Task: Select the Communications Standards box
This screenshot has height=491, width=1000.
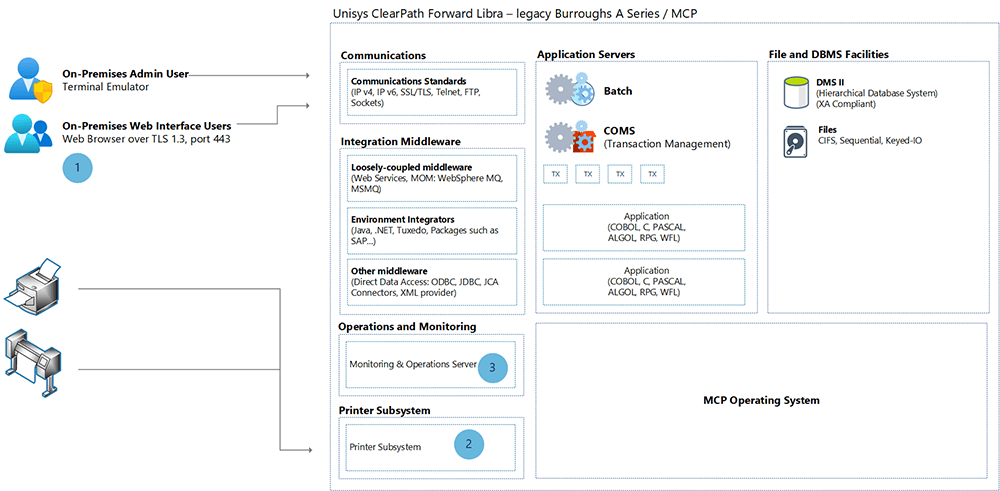Action: click(432, 92)
